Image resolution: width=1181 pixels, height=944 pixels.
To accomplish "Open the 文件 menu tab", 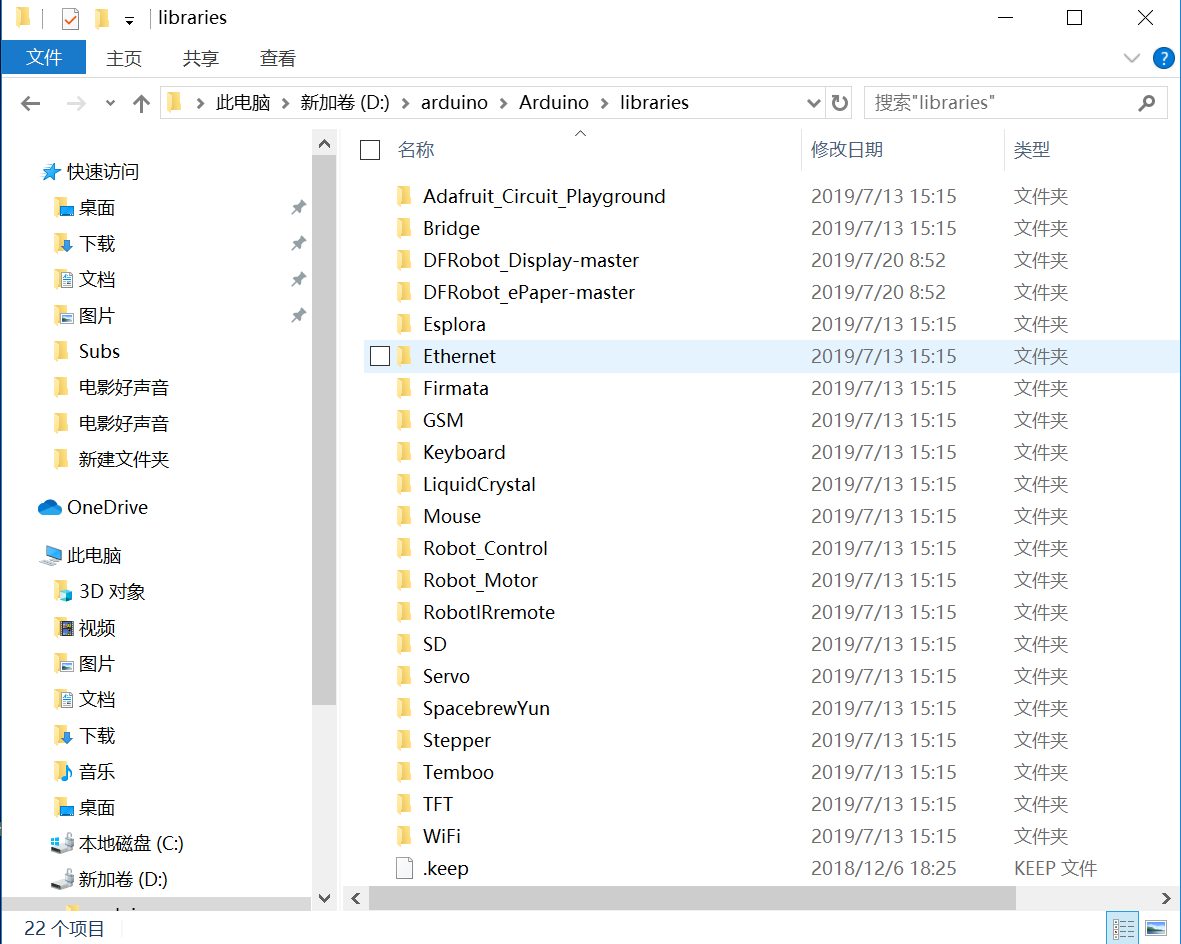I will coord(44,57).
